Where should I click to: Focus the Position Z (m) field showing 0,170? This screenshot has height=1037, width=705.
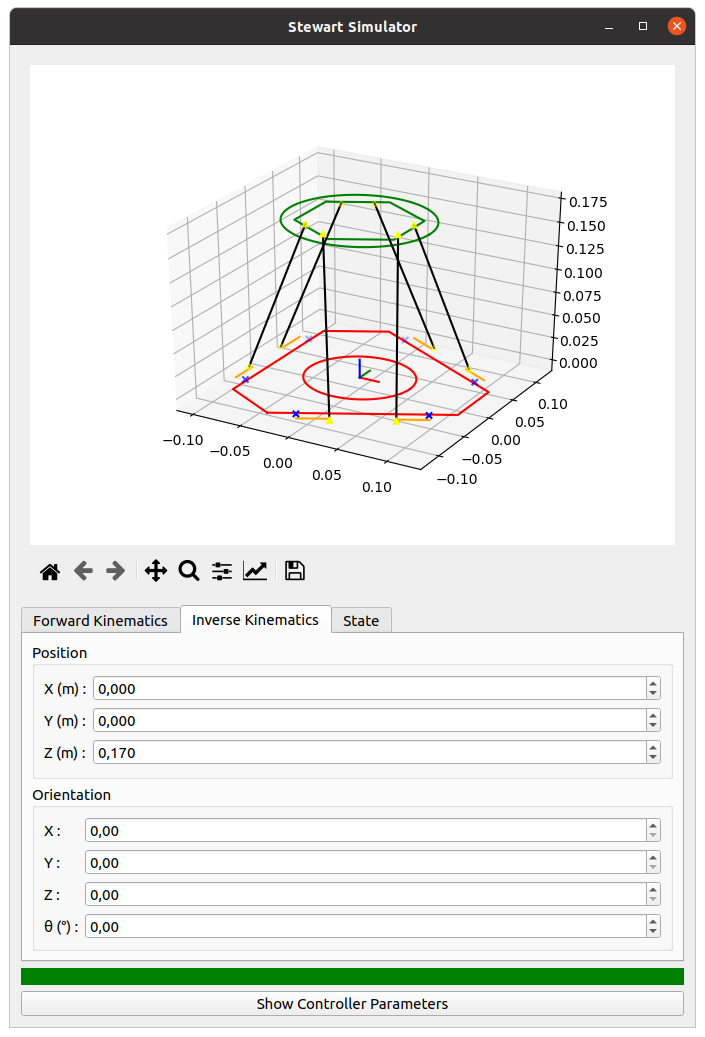coord(370,752)
